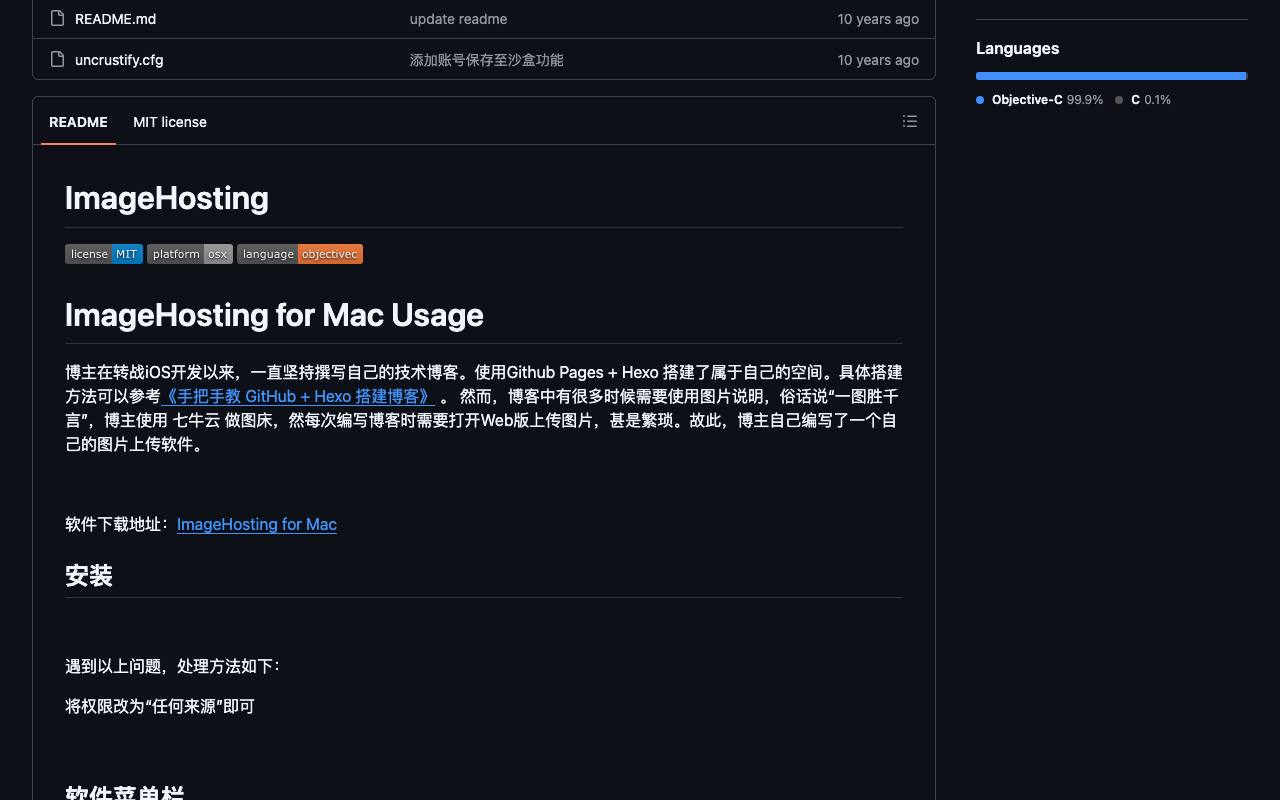Click the language objectivec badge
This screenshot has width=1280, height=800.
click(300, 254)
